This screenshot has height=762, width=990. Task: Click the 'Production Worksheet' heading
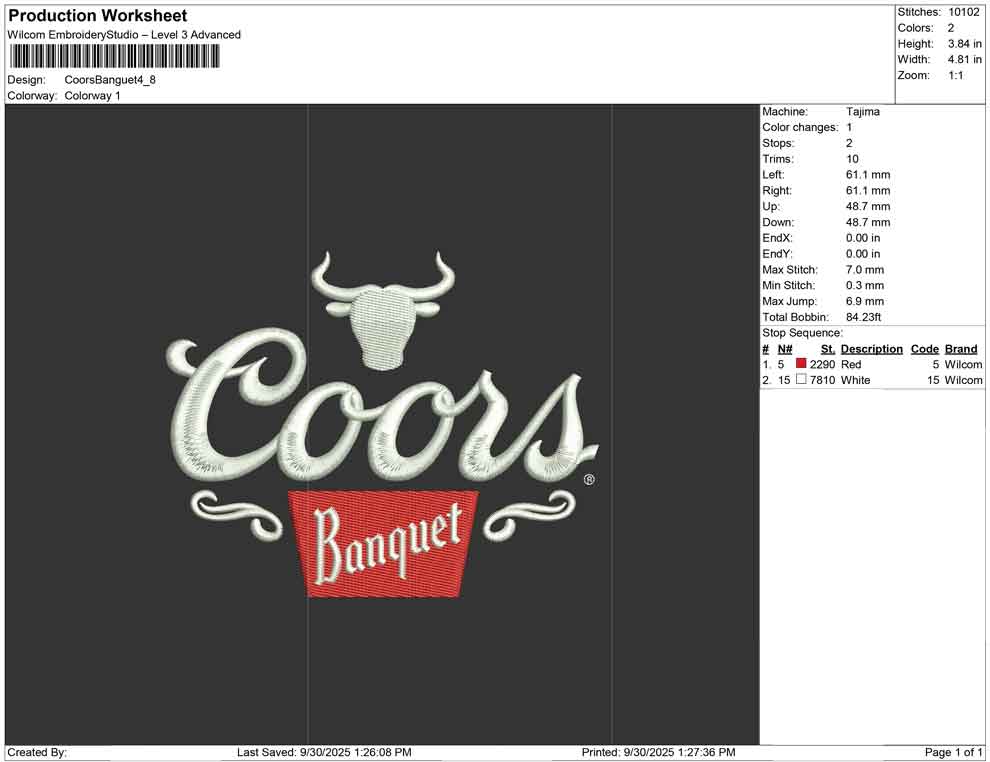pos(98,16)
